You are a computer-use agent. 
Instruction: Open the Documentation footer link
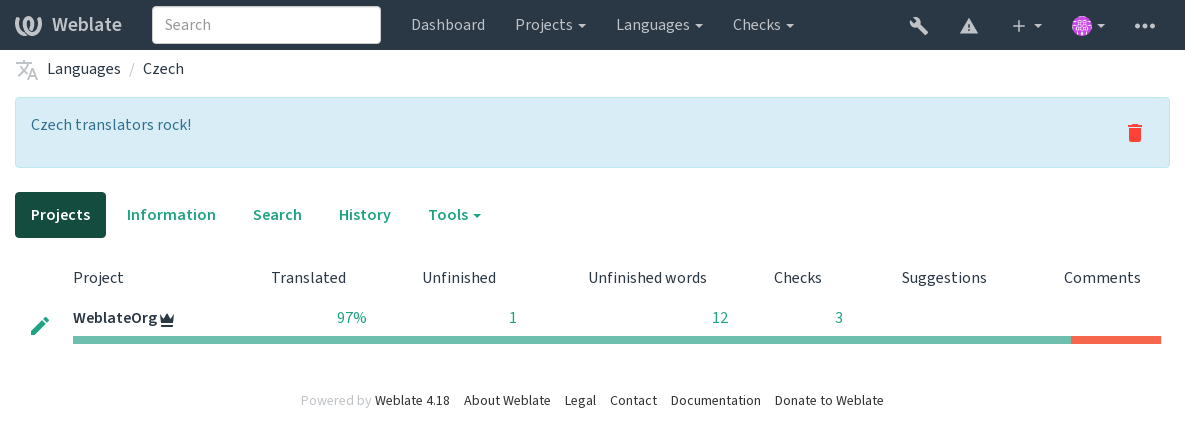click(716, 400)
